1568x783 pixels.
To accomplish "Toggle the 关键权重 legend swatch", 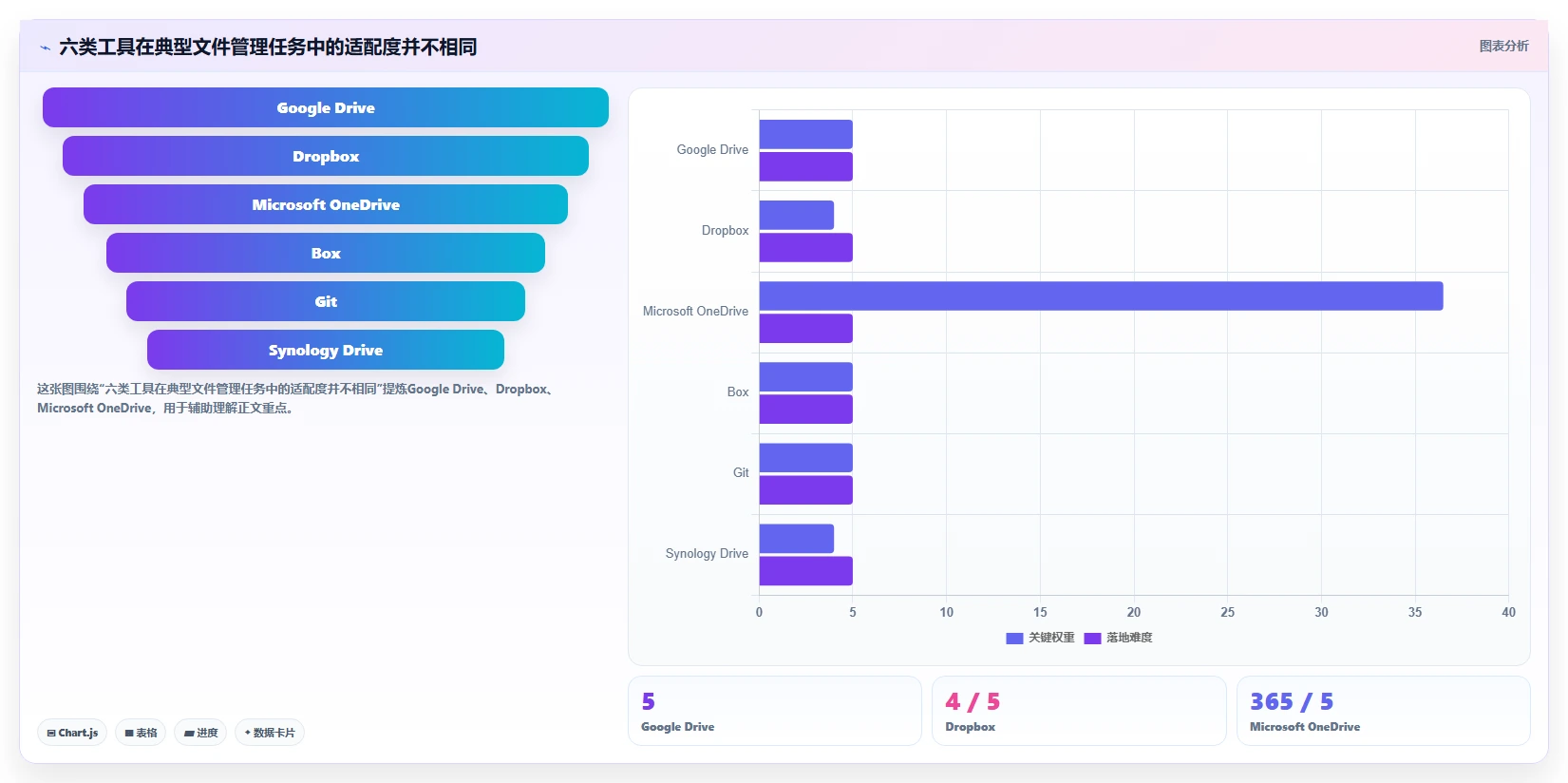I will coord(1014,639).
